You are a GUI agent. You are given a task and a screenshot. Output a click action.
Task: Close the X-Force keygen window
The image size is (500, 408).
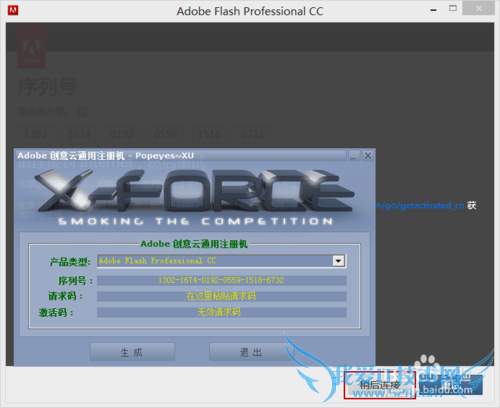pyautogui.click(x=368, y=156)
